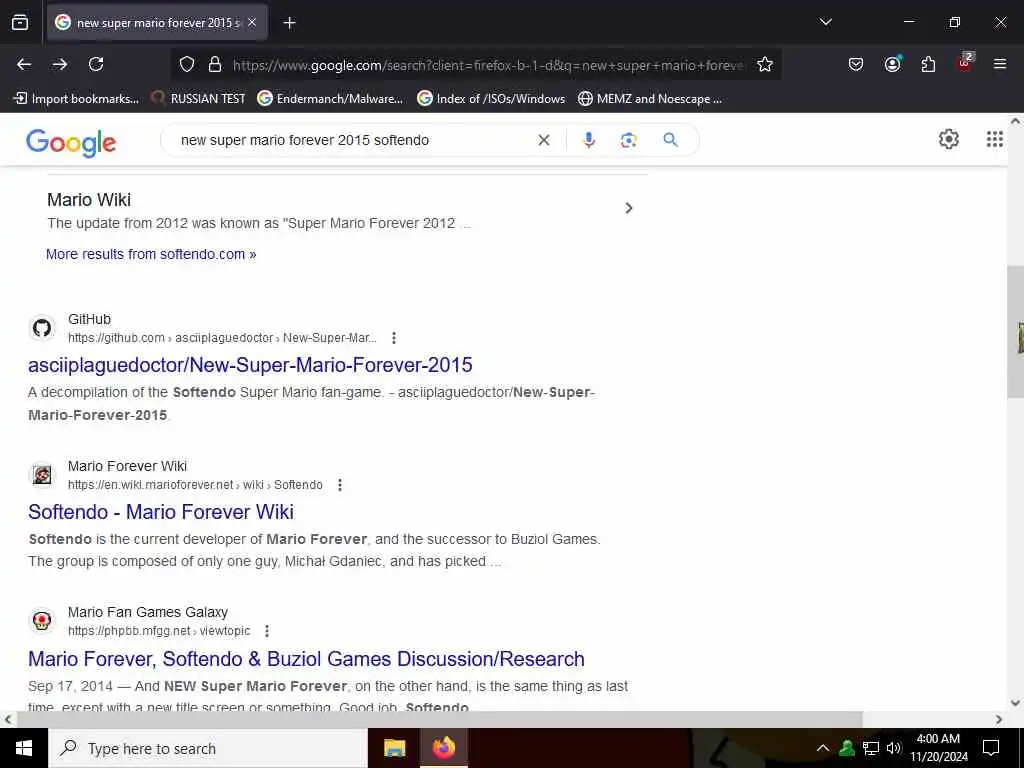Submit search with magnifier icon
The width and height of the screenshot is (1024, 768).
(x=671, y=140)
